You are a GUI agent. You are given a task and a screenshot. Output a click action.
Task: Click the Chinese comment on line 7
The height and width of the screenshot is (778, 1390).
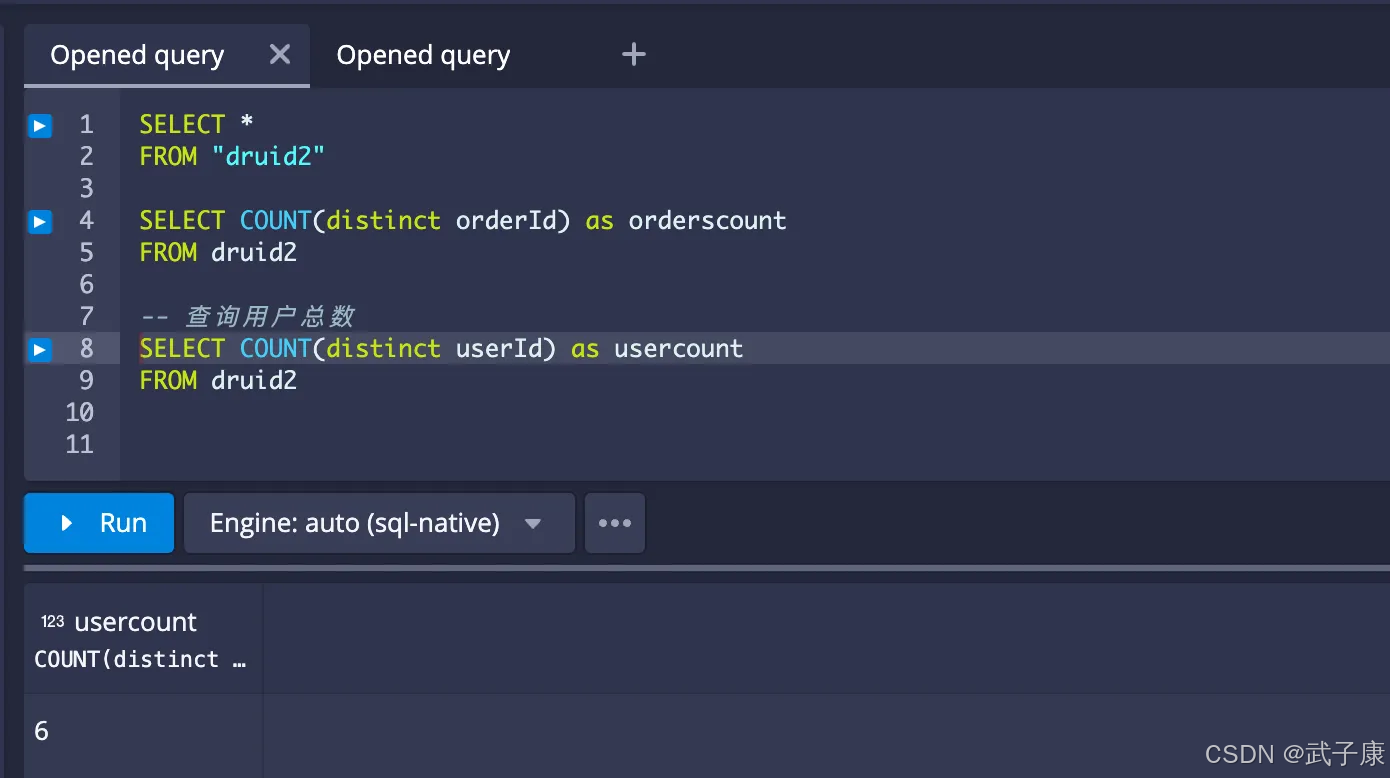coord(269,317)
